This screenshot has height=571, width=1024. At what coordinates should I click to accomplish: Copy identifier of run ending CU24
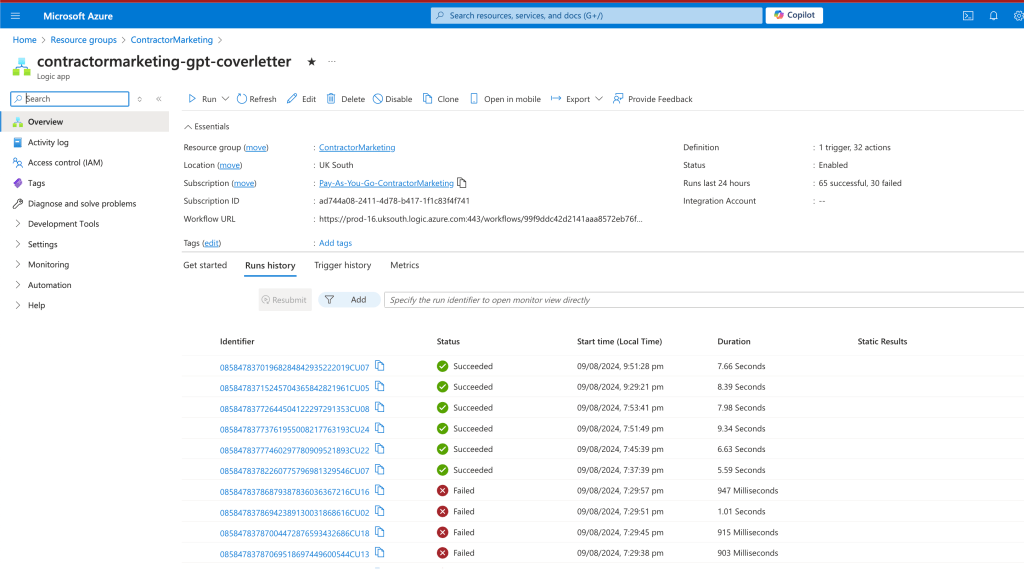380,429
